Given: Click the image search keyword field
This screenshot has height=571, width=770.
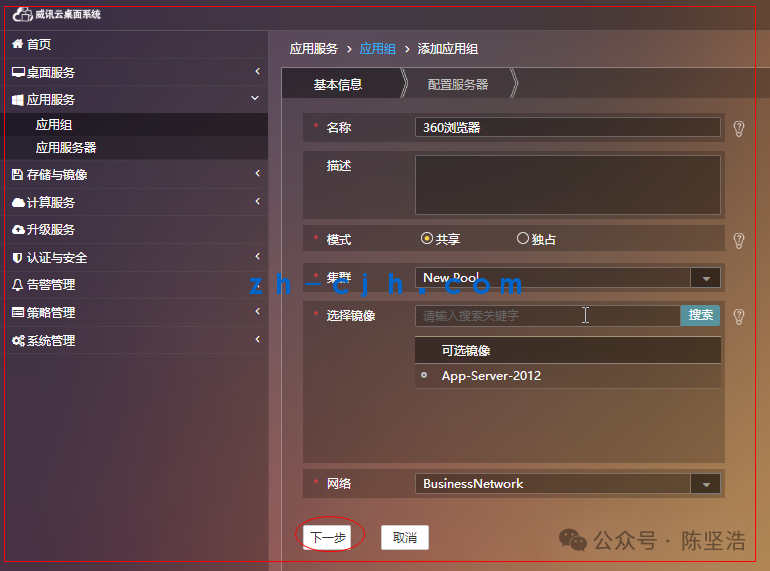Looking at the screenshot, I should [548, 316].
